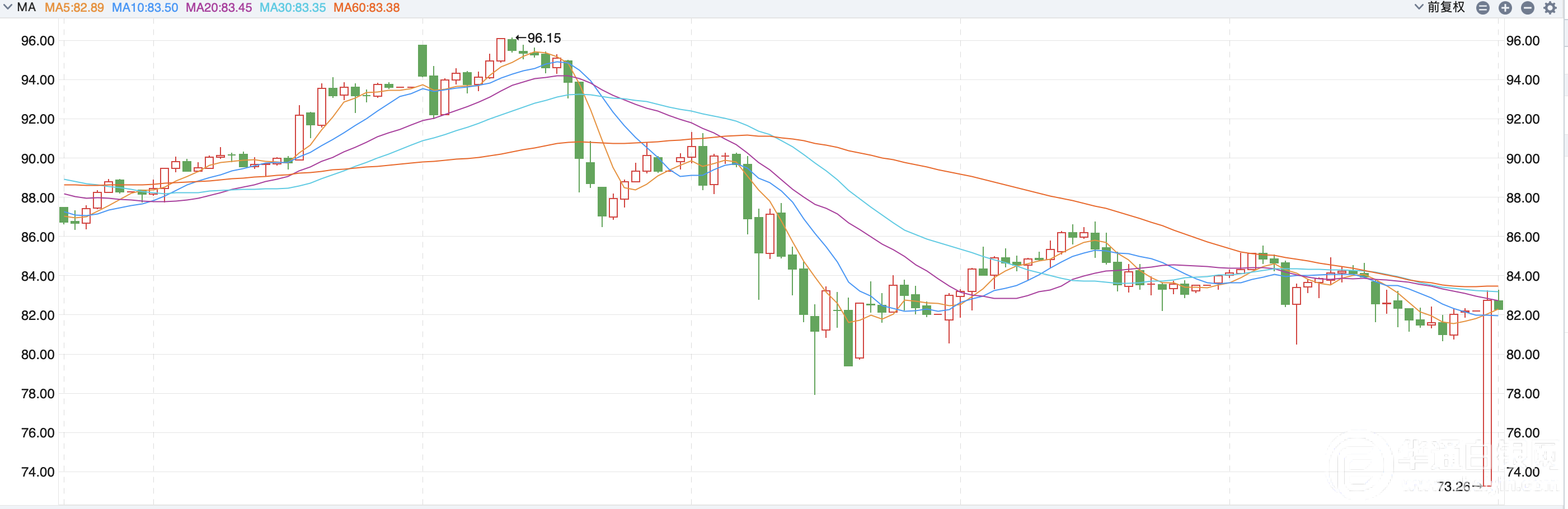Click the purple MA20:83.45 legend

coord(218,8)
